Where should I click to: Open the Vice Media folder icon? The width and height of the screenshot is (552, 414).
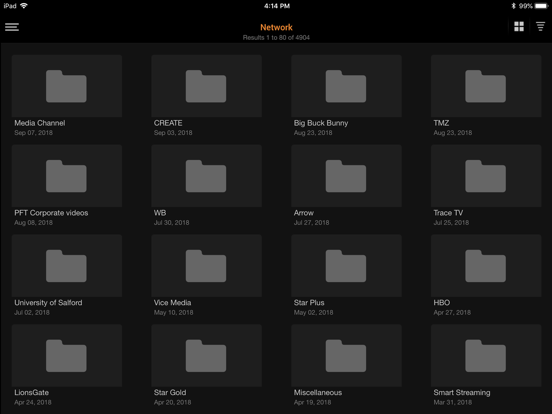pos(206,266)
